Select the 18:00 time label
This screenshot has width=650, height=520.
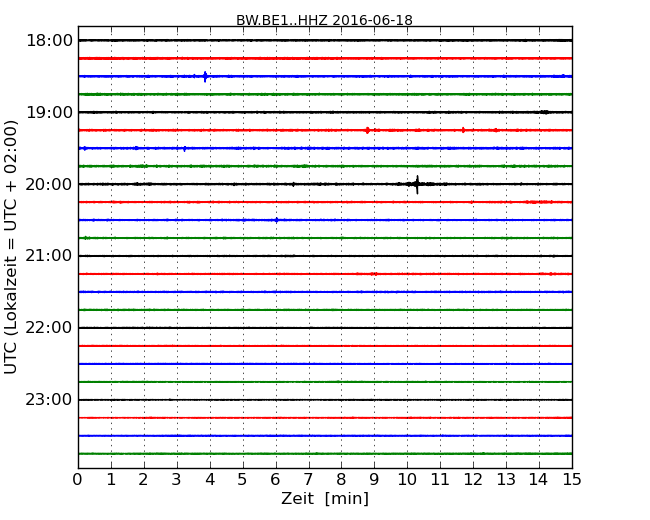pyautogui.click(x=49, y=41)
